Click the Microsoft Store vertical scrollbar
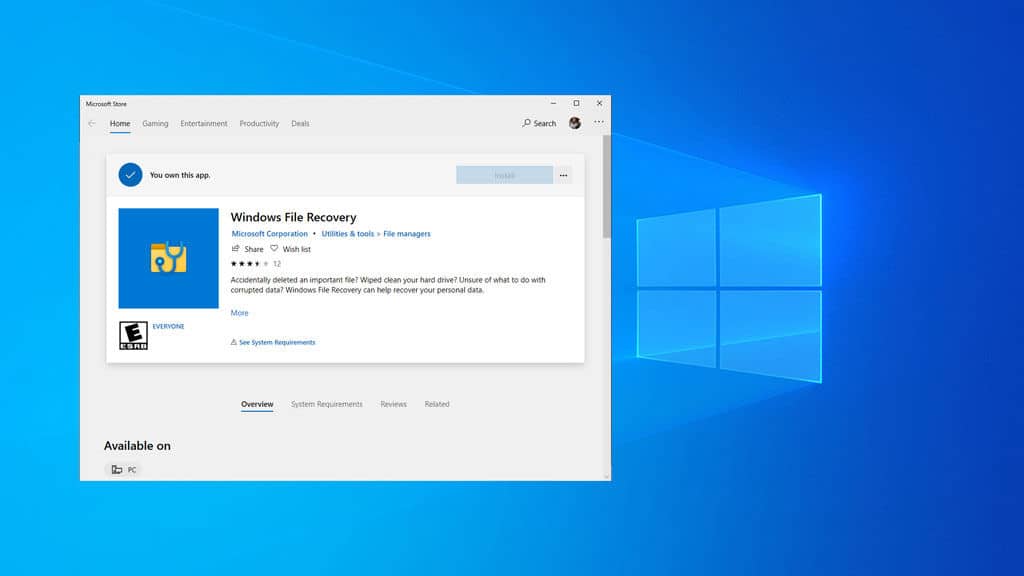Screen dimensions: 1024x576 (607, 187)
